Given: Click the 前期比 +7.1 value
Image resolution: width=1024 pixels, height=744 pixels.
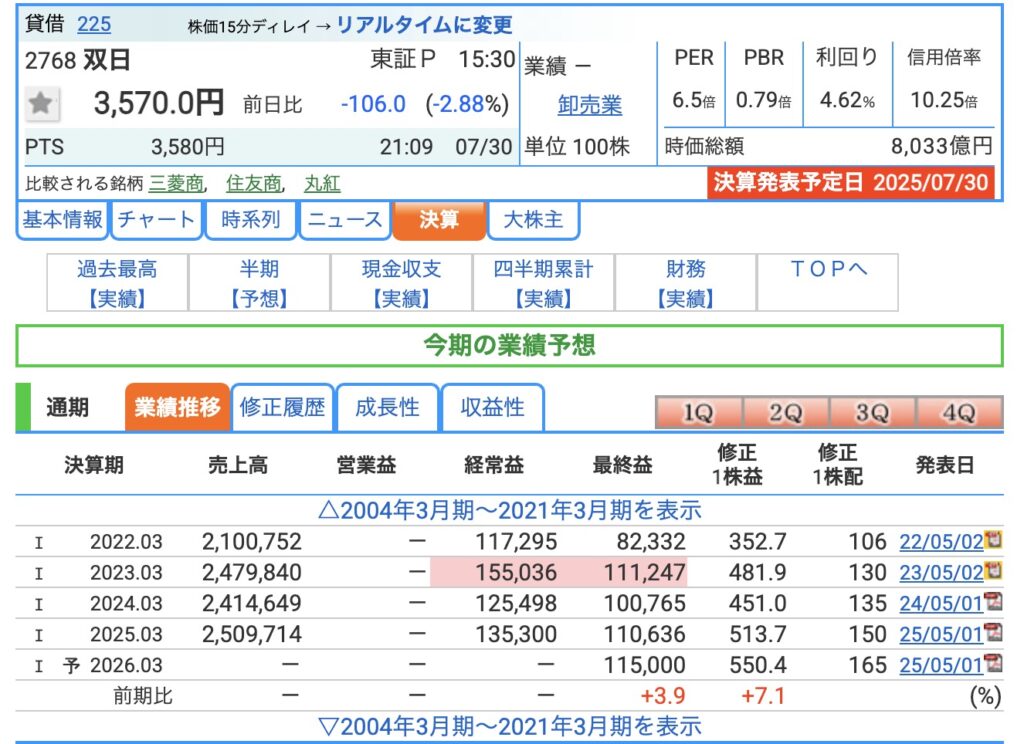Looking at the screenshot, I should pyautogui.click(x=763, y=696).
